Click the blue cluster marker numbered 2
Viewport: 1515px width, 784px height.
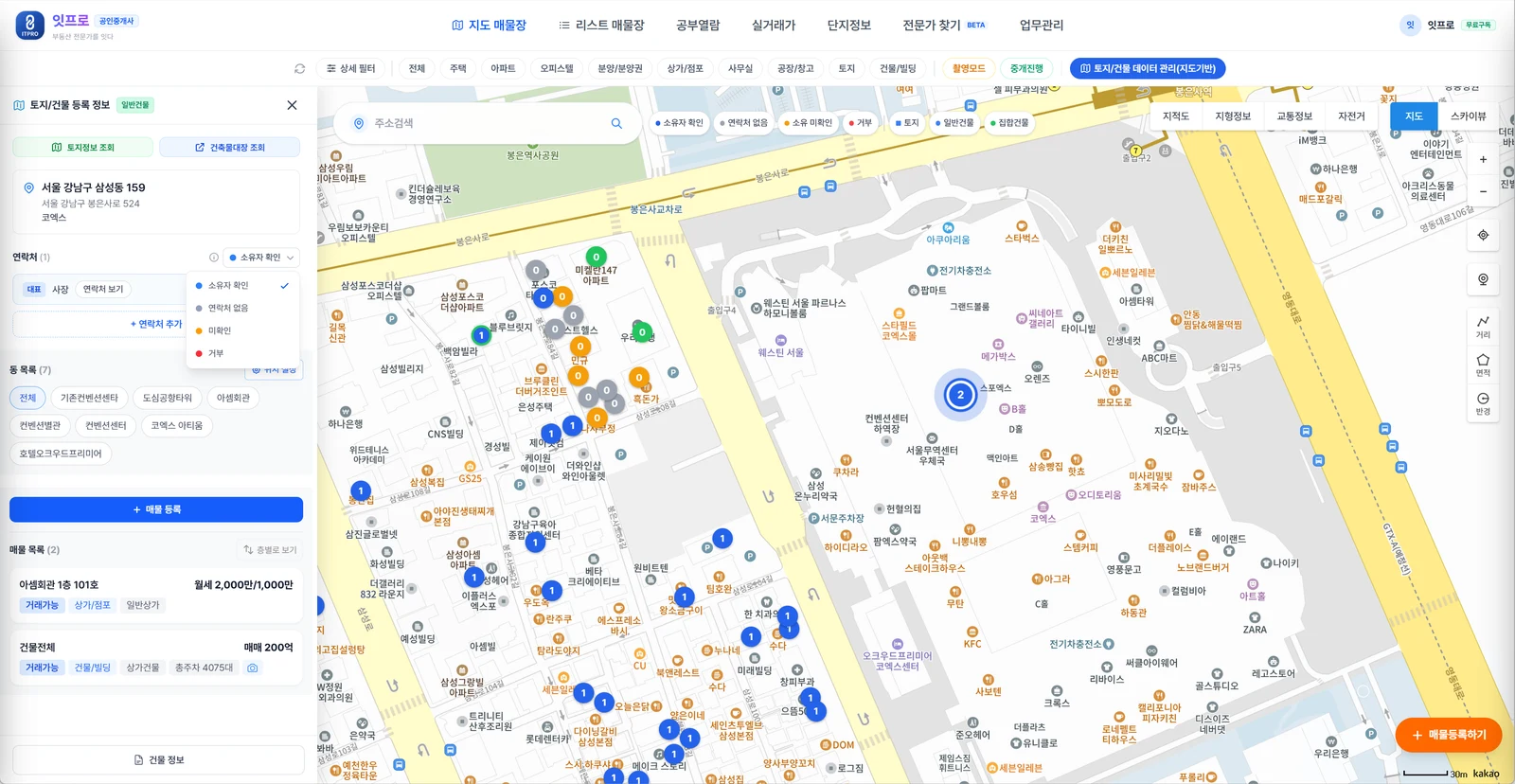pyautogui.click(x=960, y=395)
